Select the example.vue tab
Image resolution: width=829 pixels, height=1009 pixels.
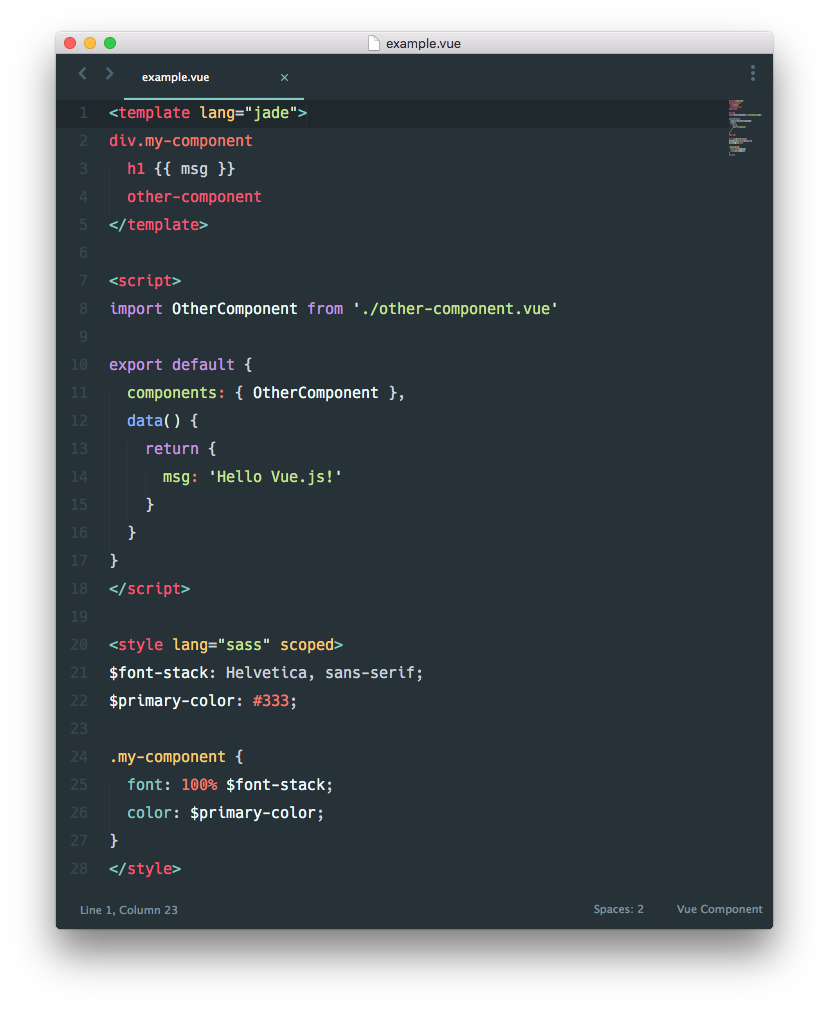click(175, 77)
